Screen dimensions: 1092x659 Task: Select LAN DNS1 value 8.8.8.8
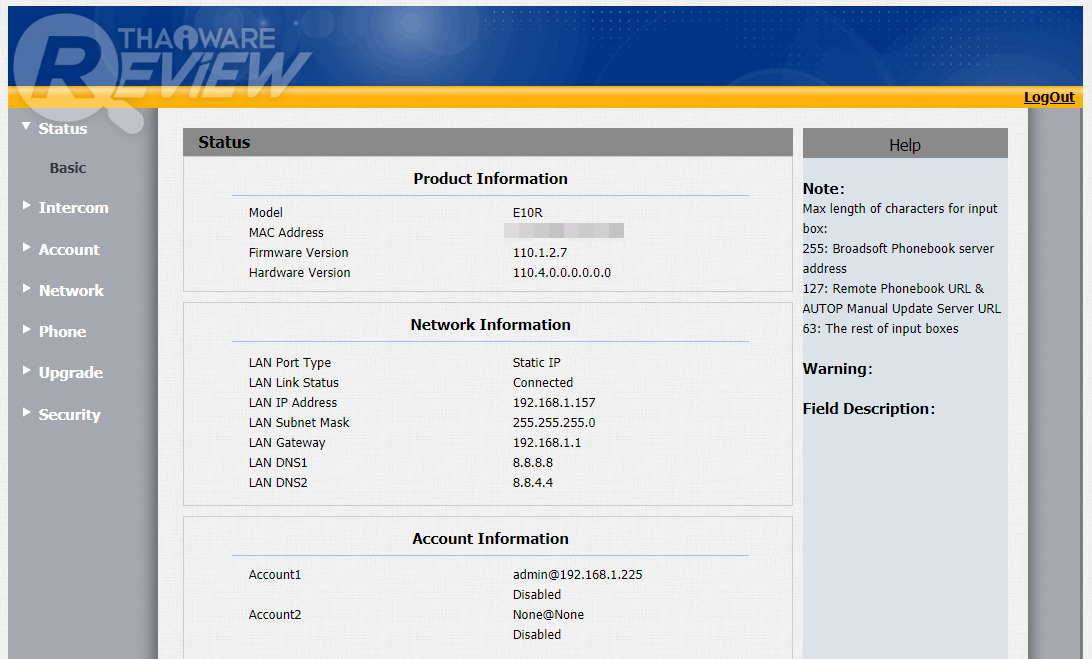click(533, 463)
